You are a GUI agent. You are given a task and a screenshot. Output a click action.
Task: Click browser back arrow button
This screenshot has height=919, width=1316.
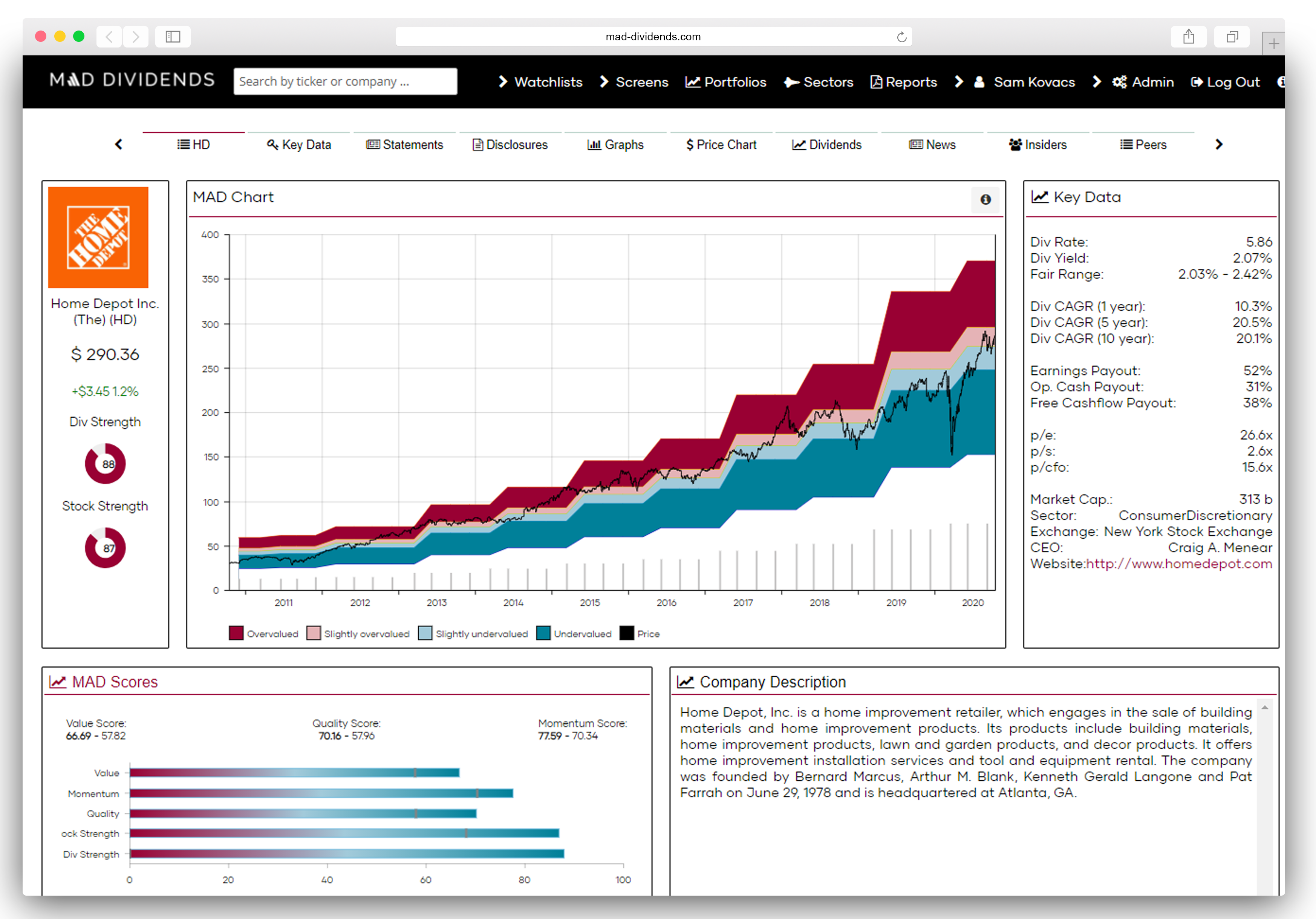(109, 37)
